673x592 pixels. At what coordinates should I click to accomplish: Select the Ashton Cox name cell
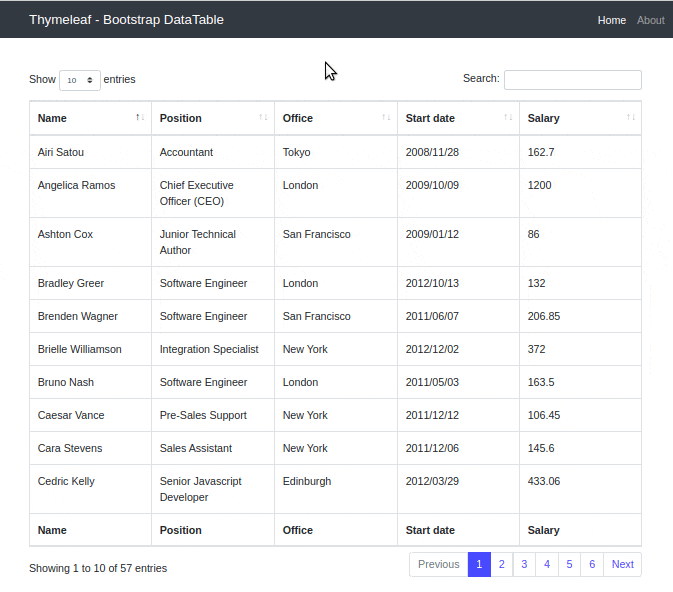[91, 242]
